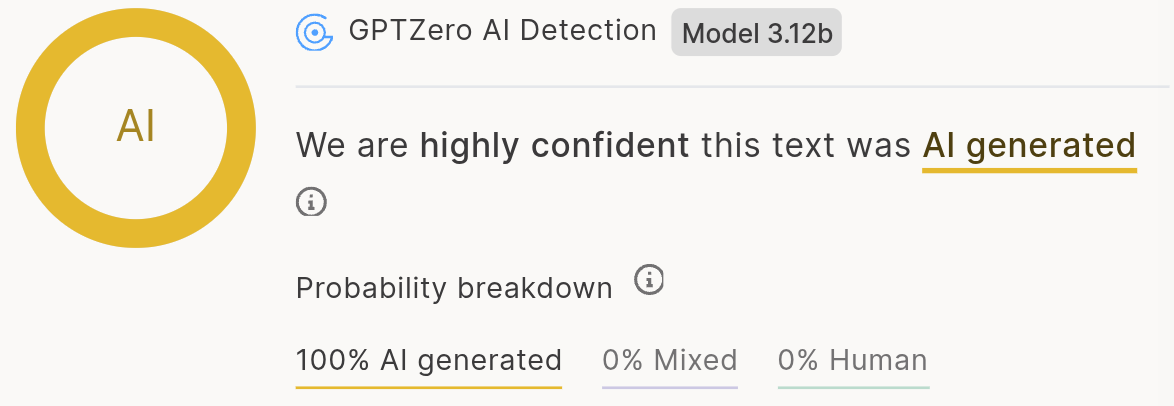Open the underlined AI generated link
This screenshot has height=406, width=1174.
(x=1029, y=146)
